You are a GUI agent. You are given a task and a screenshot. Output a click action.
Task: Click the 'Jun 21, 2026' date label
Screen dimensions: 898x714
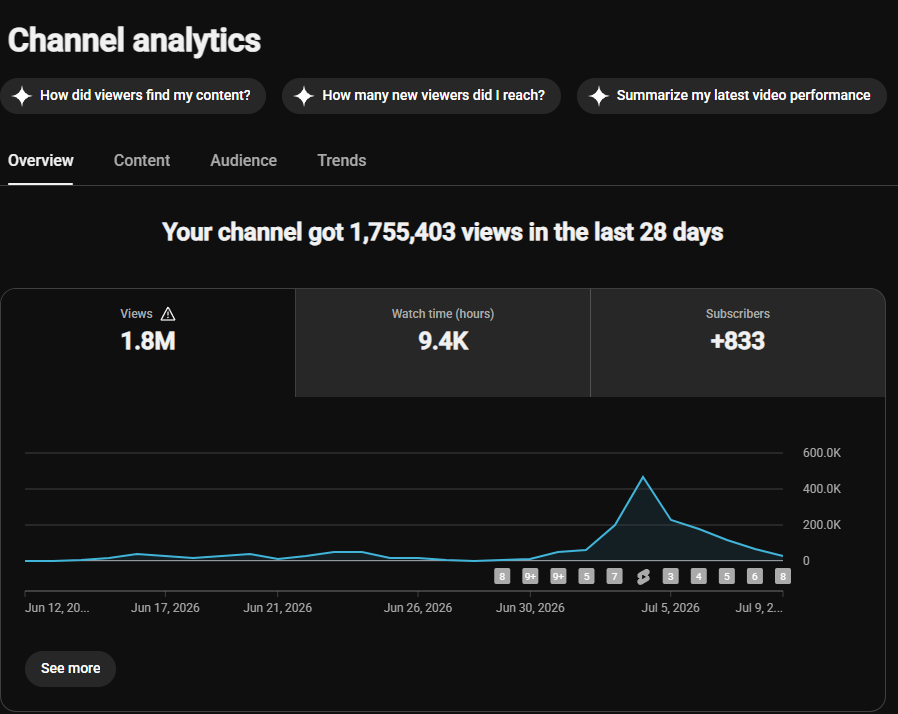pos(277,608)
